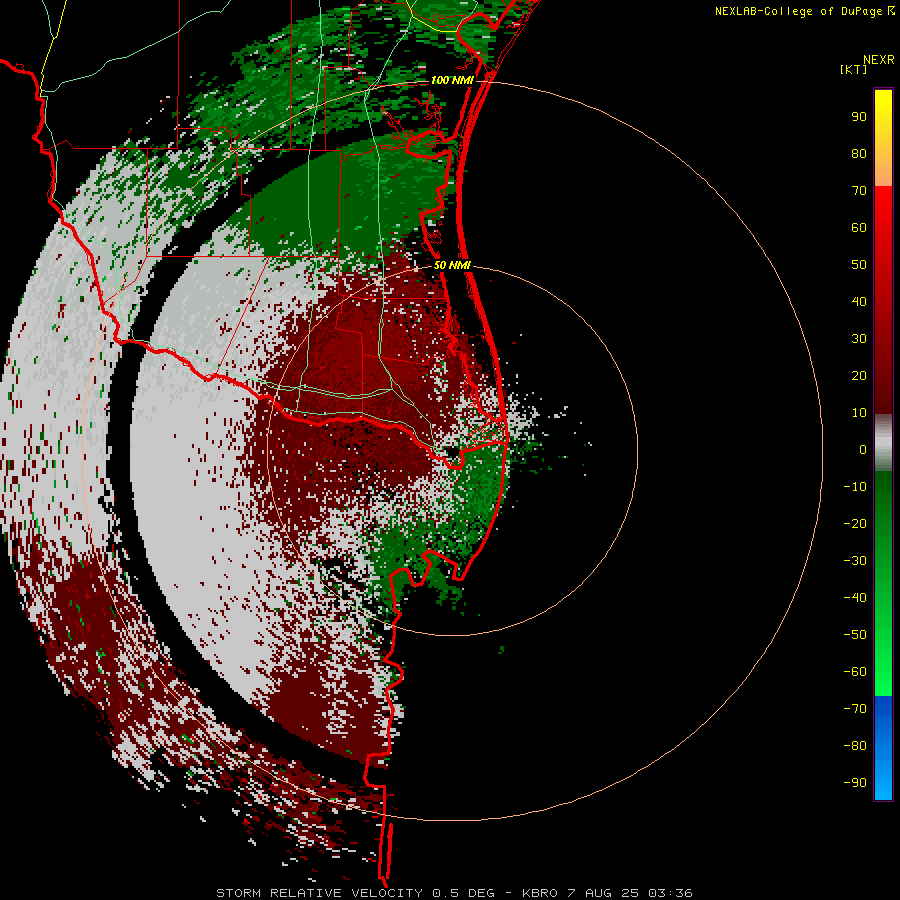
Task: Click the 30 value on the velocity scale
Action: [x=859, y=339]
